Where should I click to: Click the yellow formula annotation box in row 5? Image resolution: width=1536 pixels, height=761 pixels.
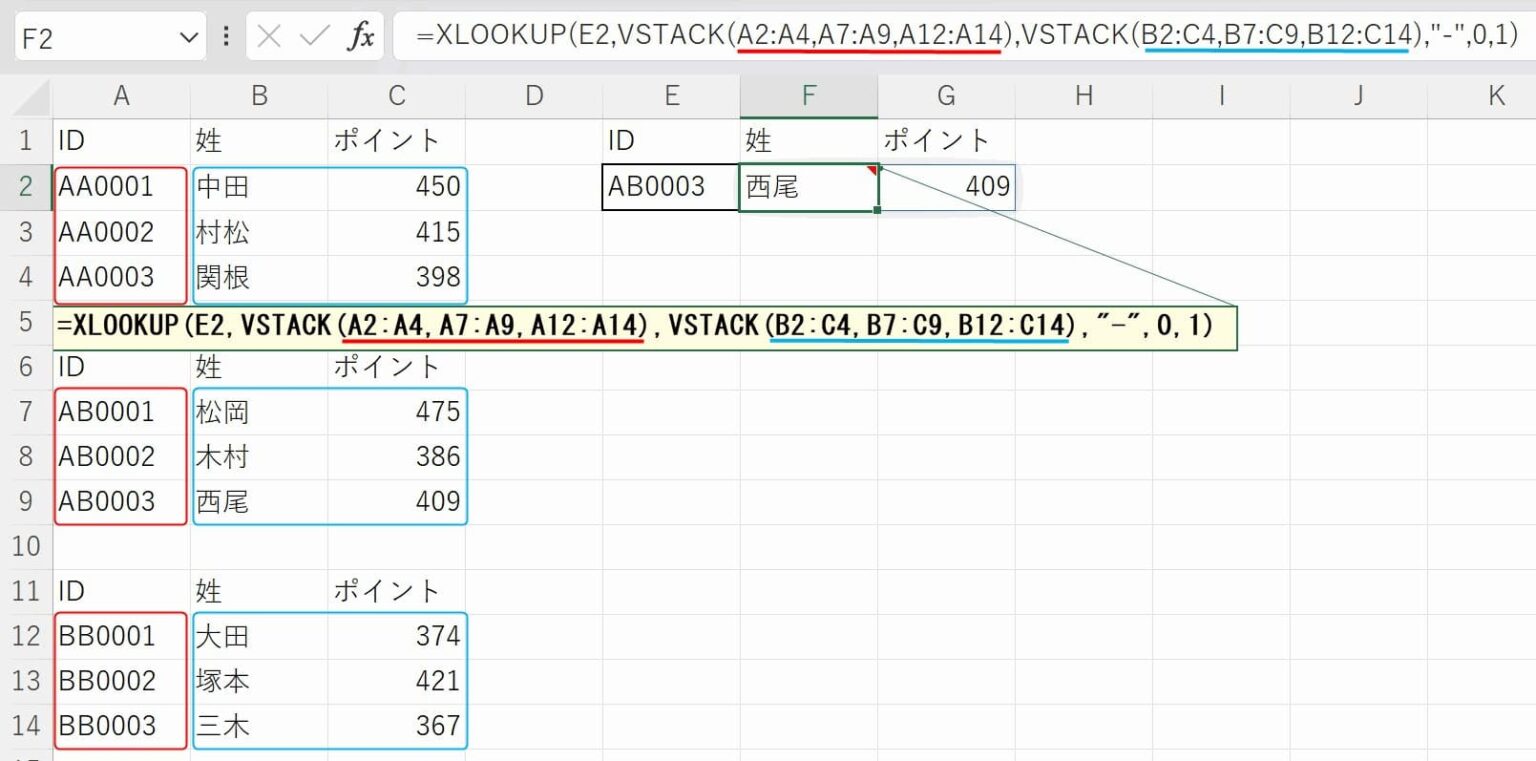click(x=640, y=325)
